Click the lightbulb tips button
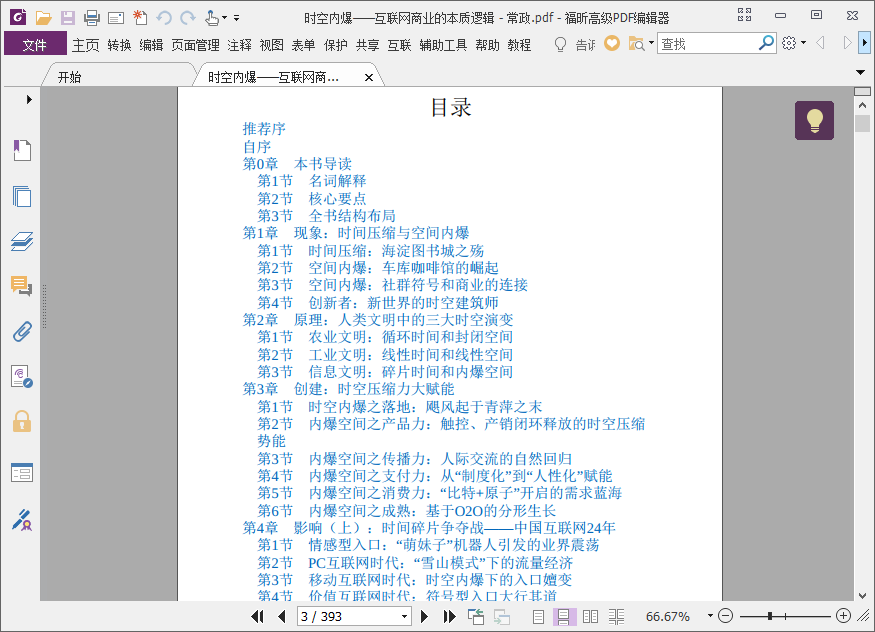875x632 pixels. pos(814,120)
